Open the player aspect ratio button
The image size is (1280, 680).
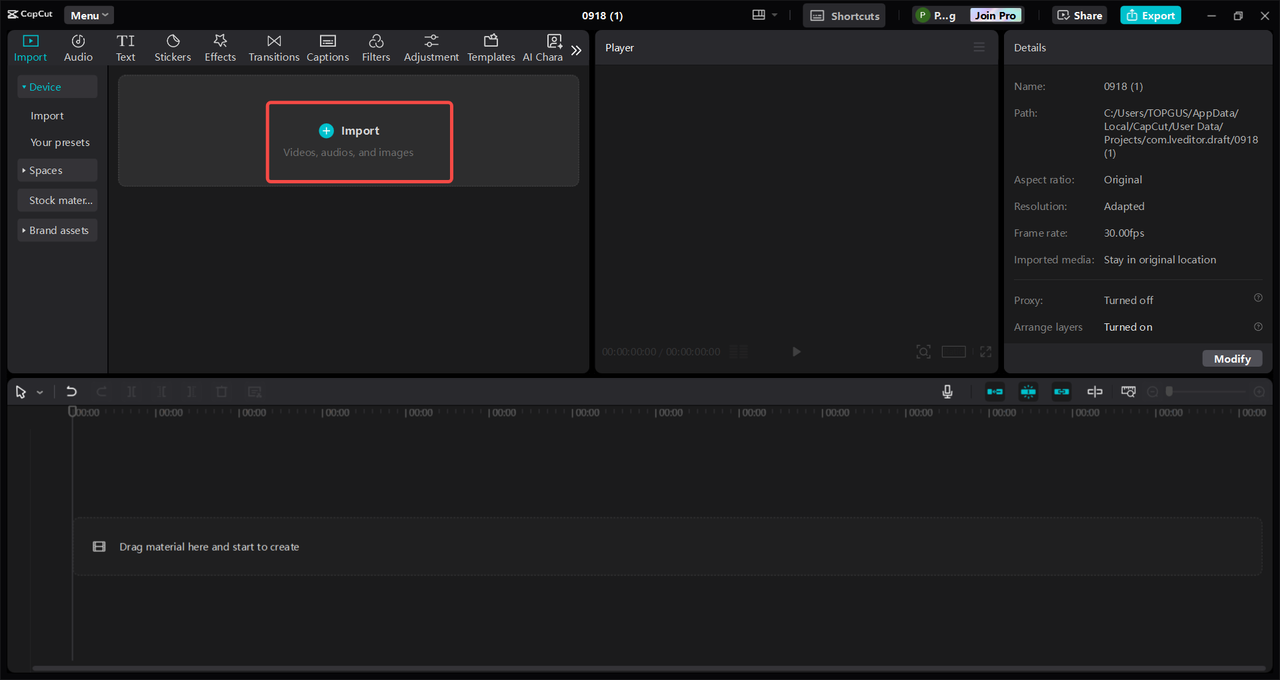[x=953, y=352]
